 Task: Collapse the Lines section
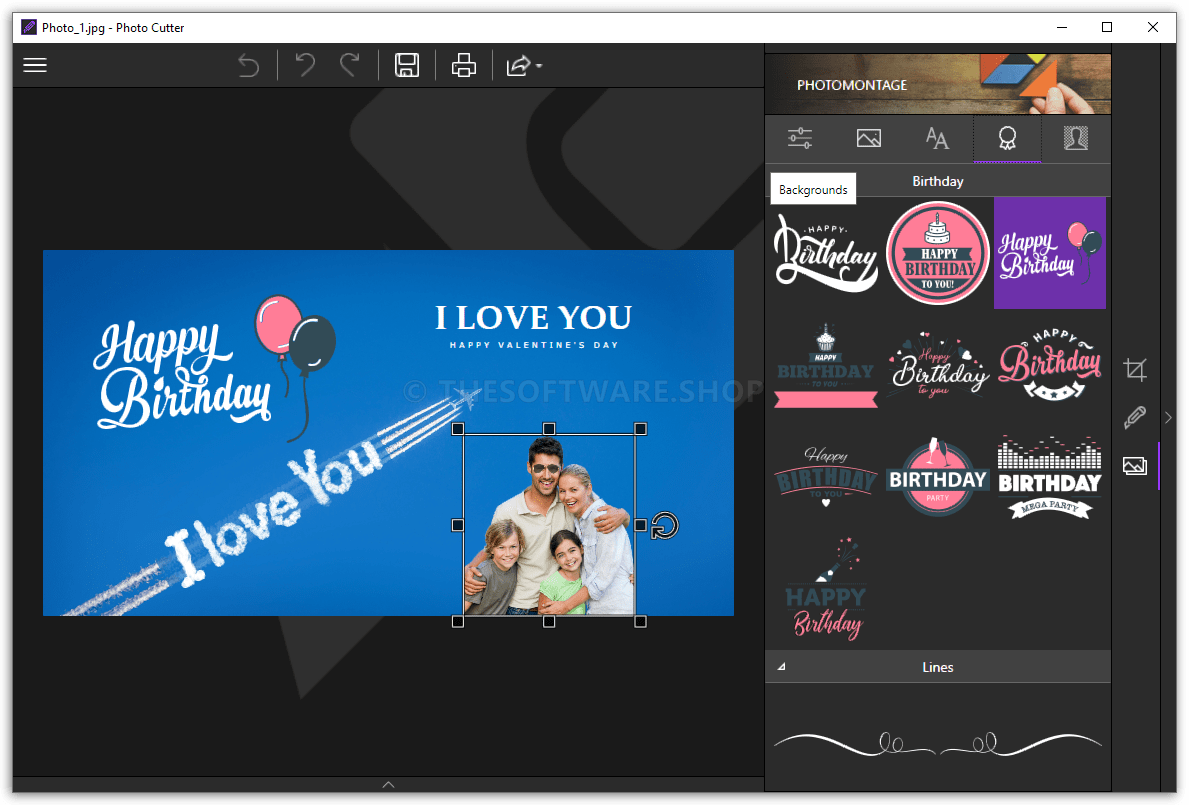pyautogui.click(x=781, y=666)
